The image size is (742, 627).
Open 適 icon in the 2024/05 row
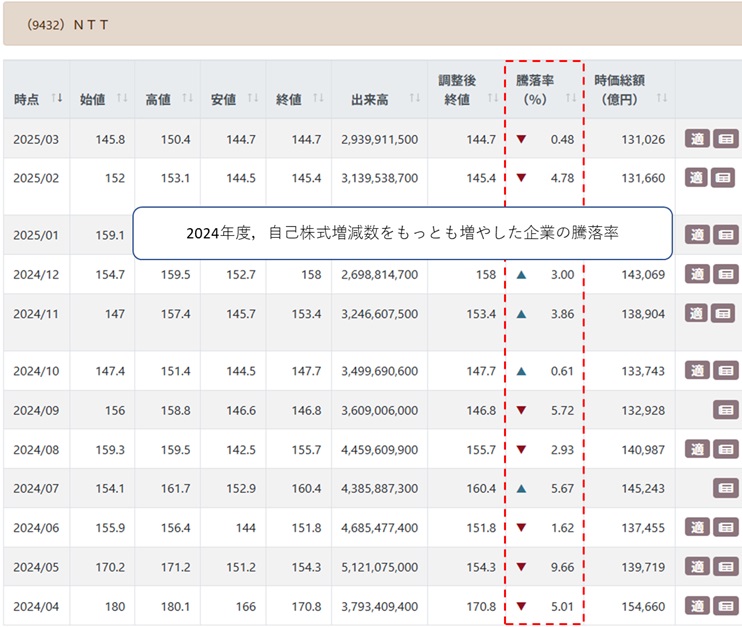(697, 566)
